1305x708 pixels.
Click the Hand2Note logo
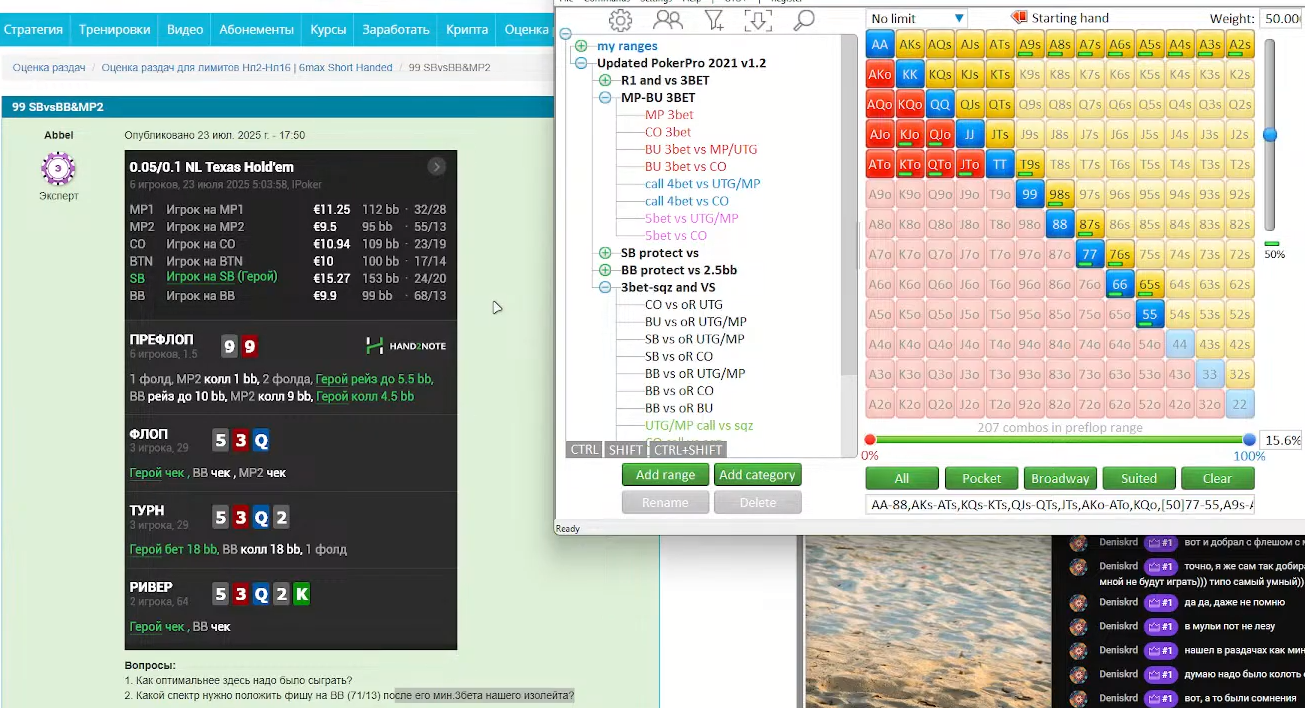pyautogui.click(x=406, y=346)
